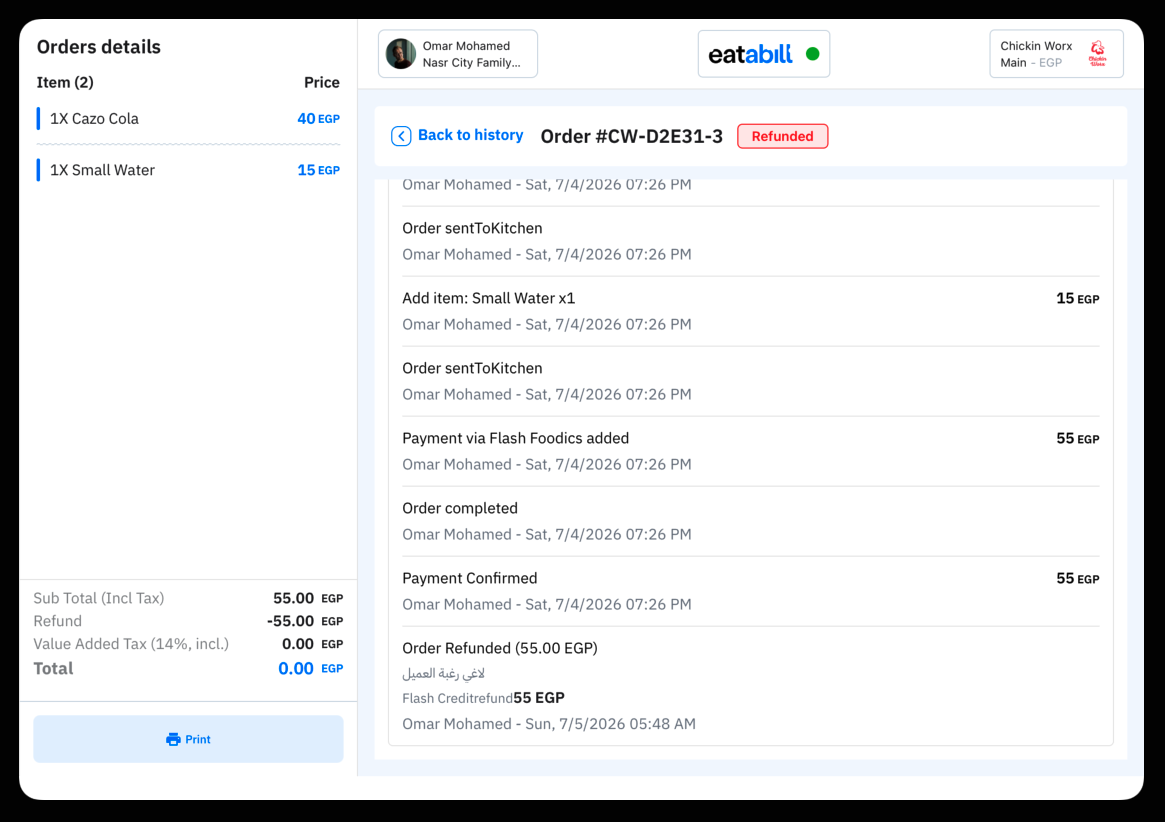Click the Chickin Worx logo icon
1165x822 pixels.
[x=1097, y=54]
